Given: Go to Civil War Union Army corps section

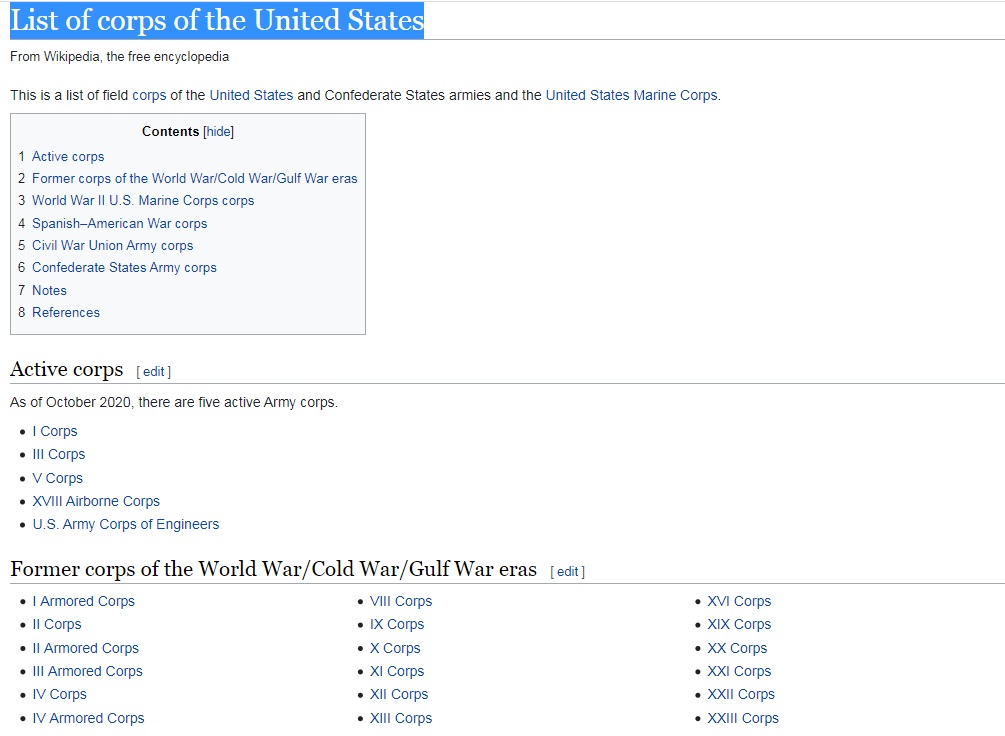Looking at the screenshot, I should tap(113, 246).
